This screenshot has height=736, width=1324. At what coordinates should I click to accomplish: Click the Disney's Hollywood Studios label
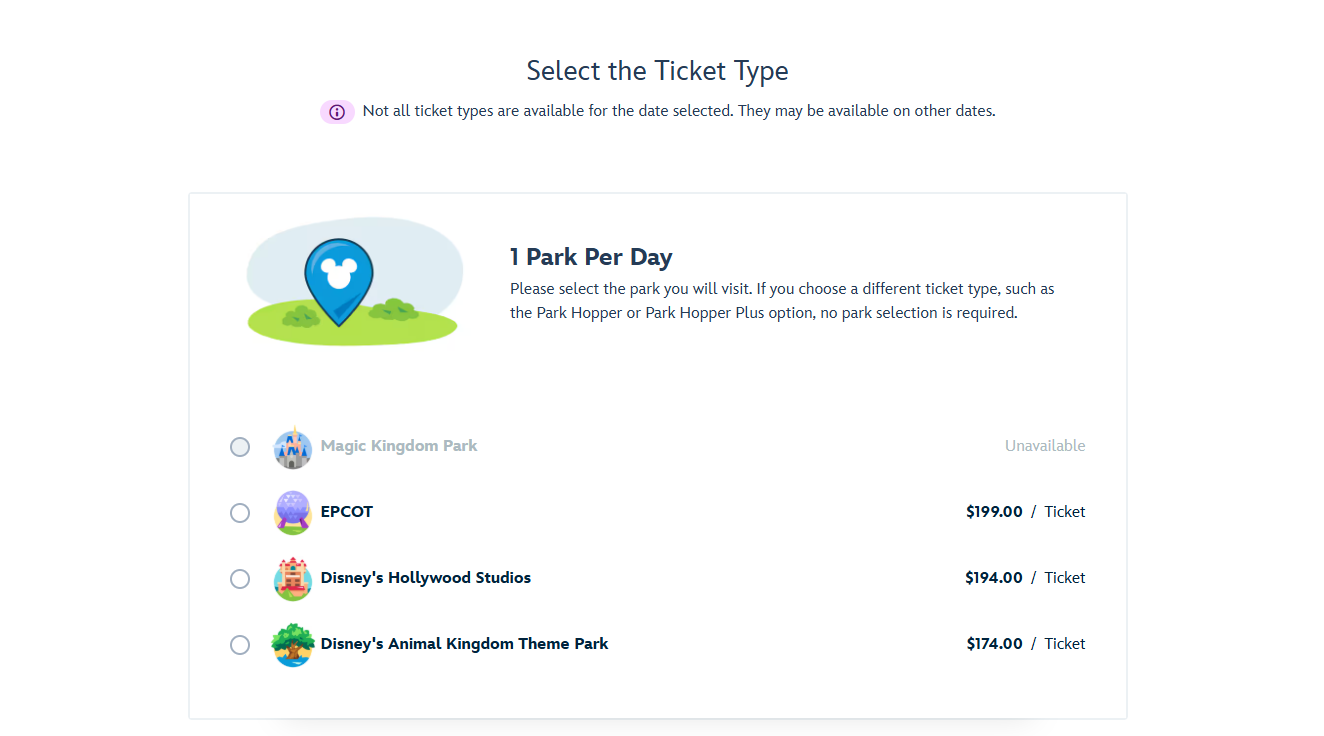425,578
